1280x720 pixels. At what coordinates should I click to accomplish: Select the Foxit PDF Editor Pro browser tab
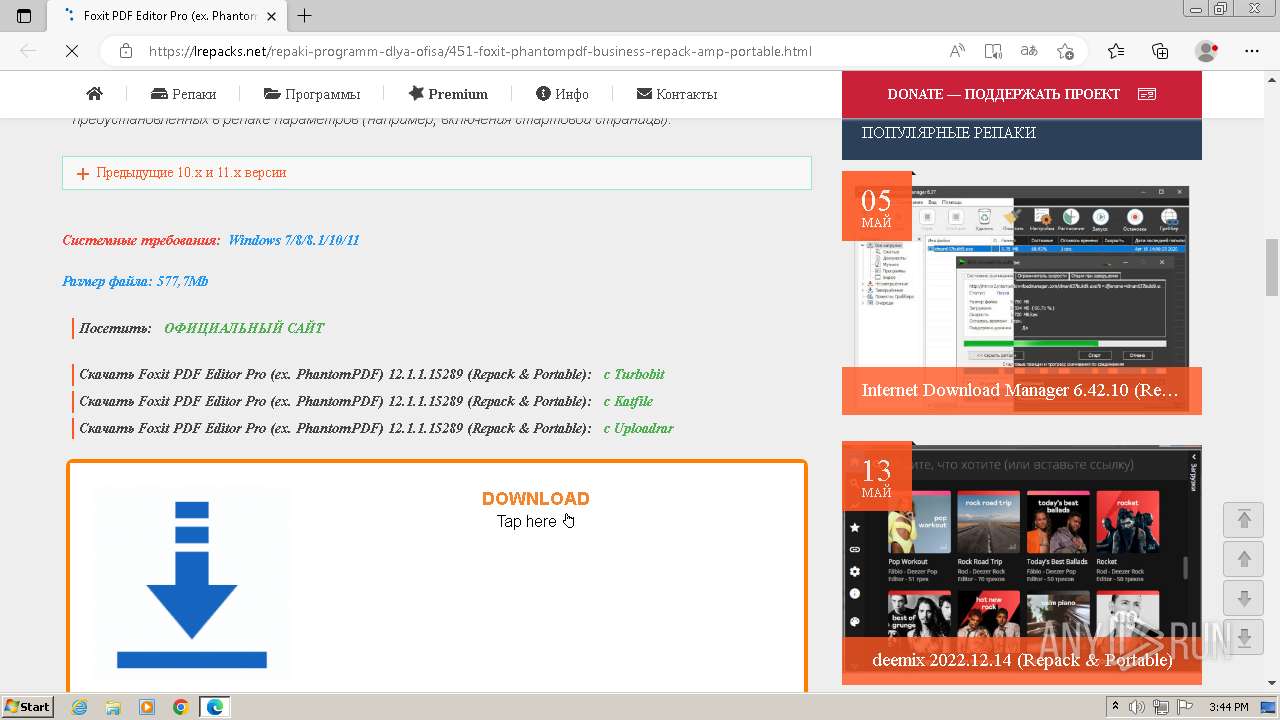(x=170, y=16)
